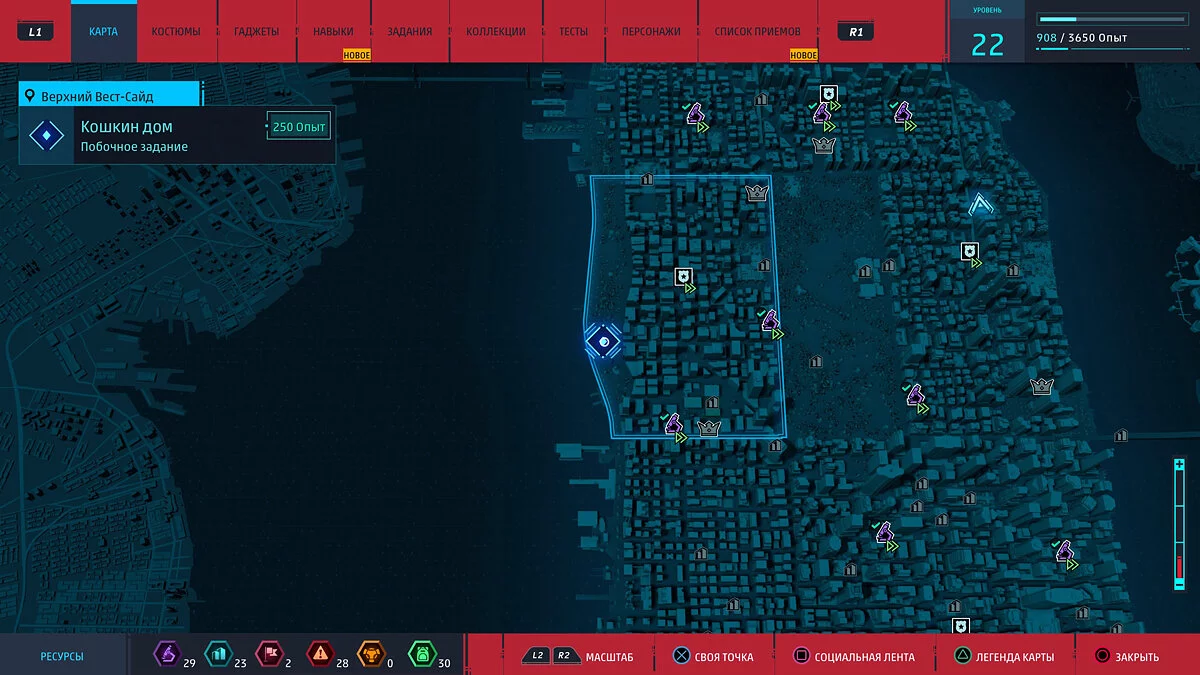Select landmark icon at highlighted district's top-left corner
This screenshot has width=1200, height=675.
click(x=646, y=180)
